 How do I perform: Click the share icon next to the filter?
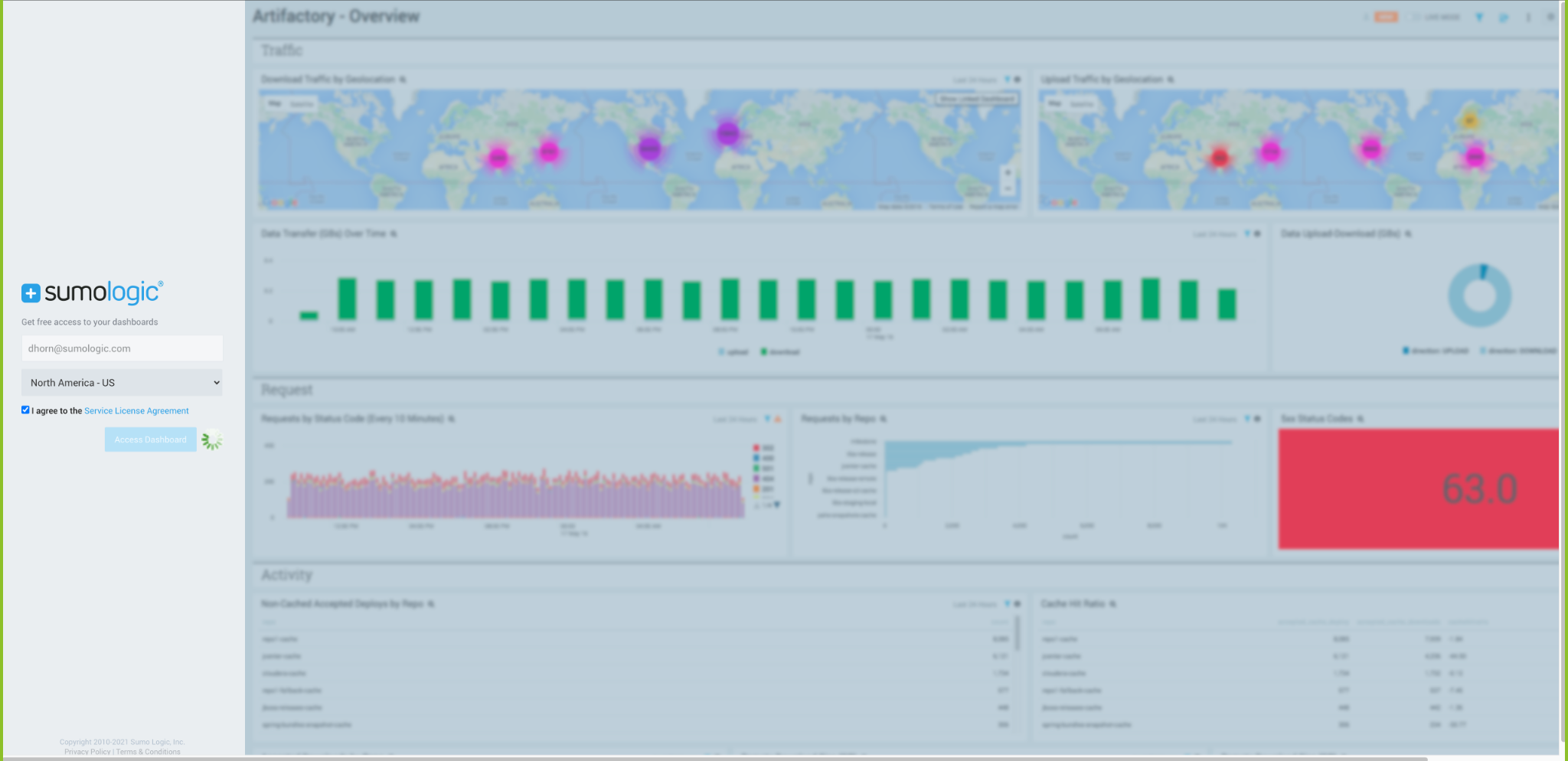pos(1505,17)
